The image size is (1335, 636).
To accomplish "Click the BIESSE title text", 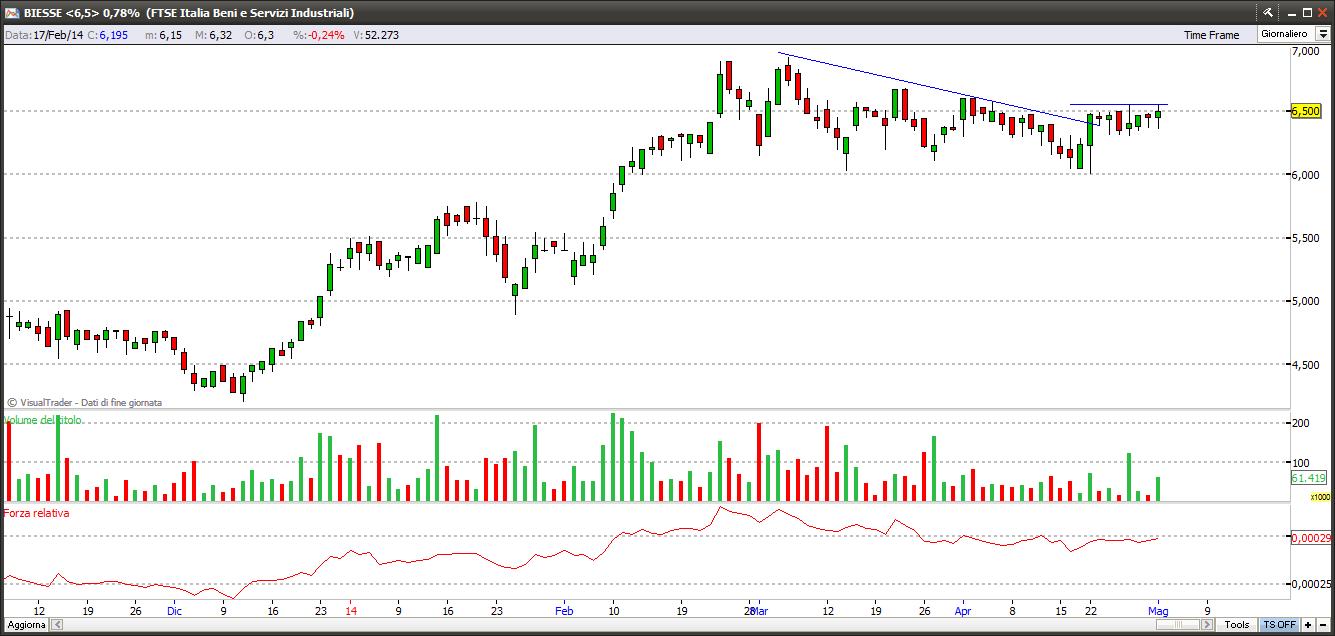I will click(42, 13).
